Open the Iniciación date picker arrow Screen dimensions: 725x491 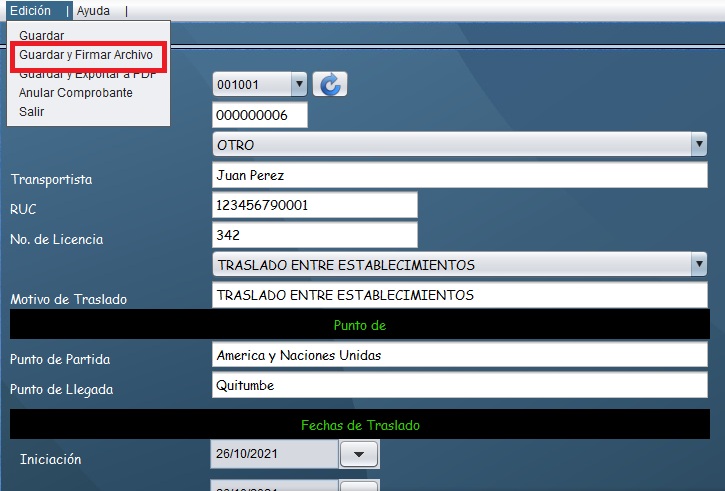pyautogui.click(x=359, y=455)
